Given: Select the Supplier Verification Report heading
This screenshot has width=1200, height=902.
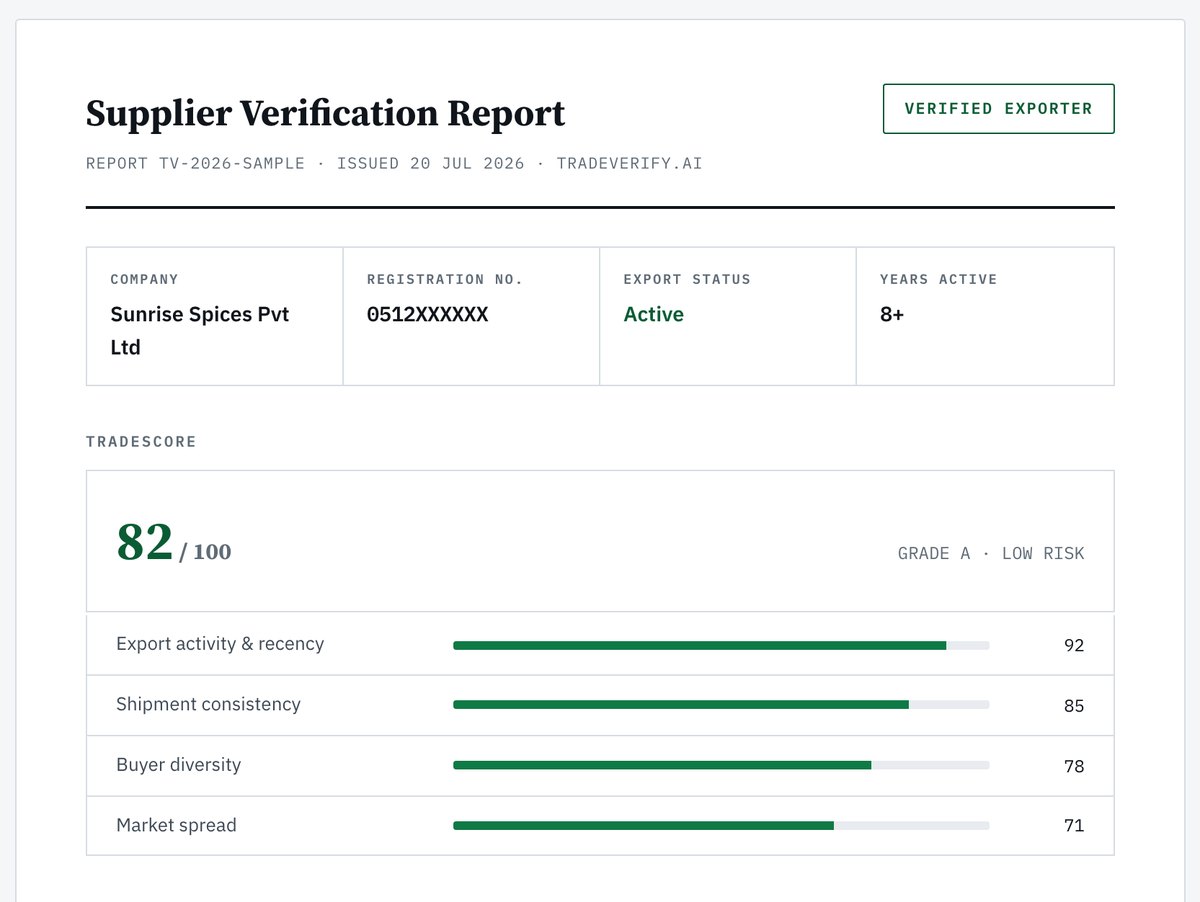Looking at the screenshot, I should (325, 114).
